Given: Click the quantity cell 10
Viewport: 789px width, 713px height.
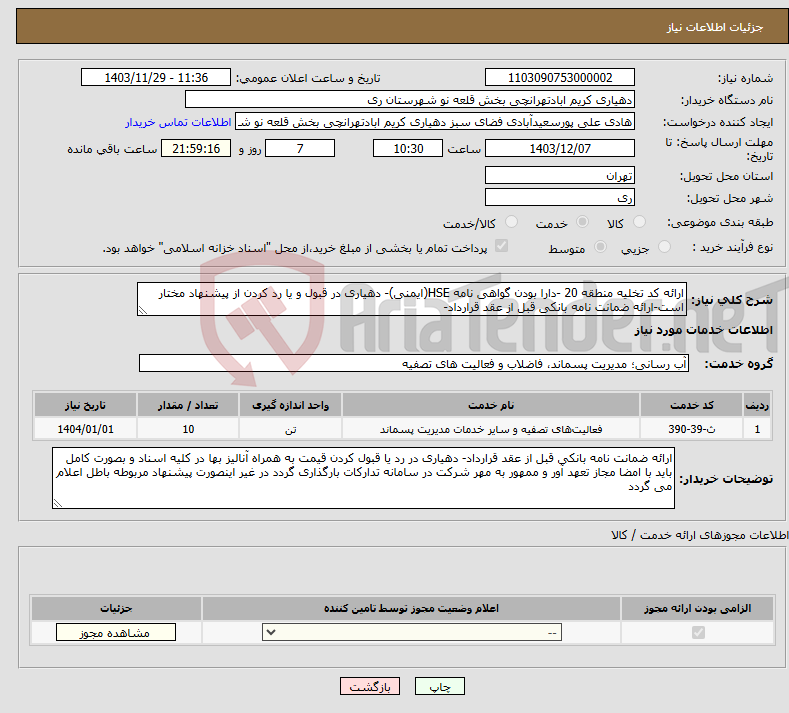Looking at the screenshot, I should click(x=188, y=429).
